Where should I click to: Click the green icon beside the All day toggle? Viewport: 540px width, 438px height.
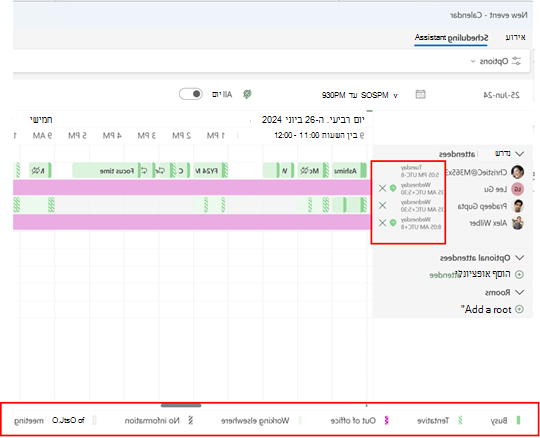[x=247, y=94]
